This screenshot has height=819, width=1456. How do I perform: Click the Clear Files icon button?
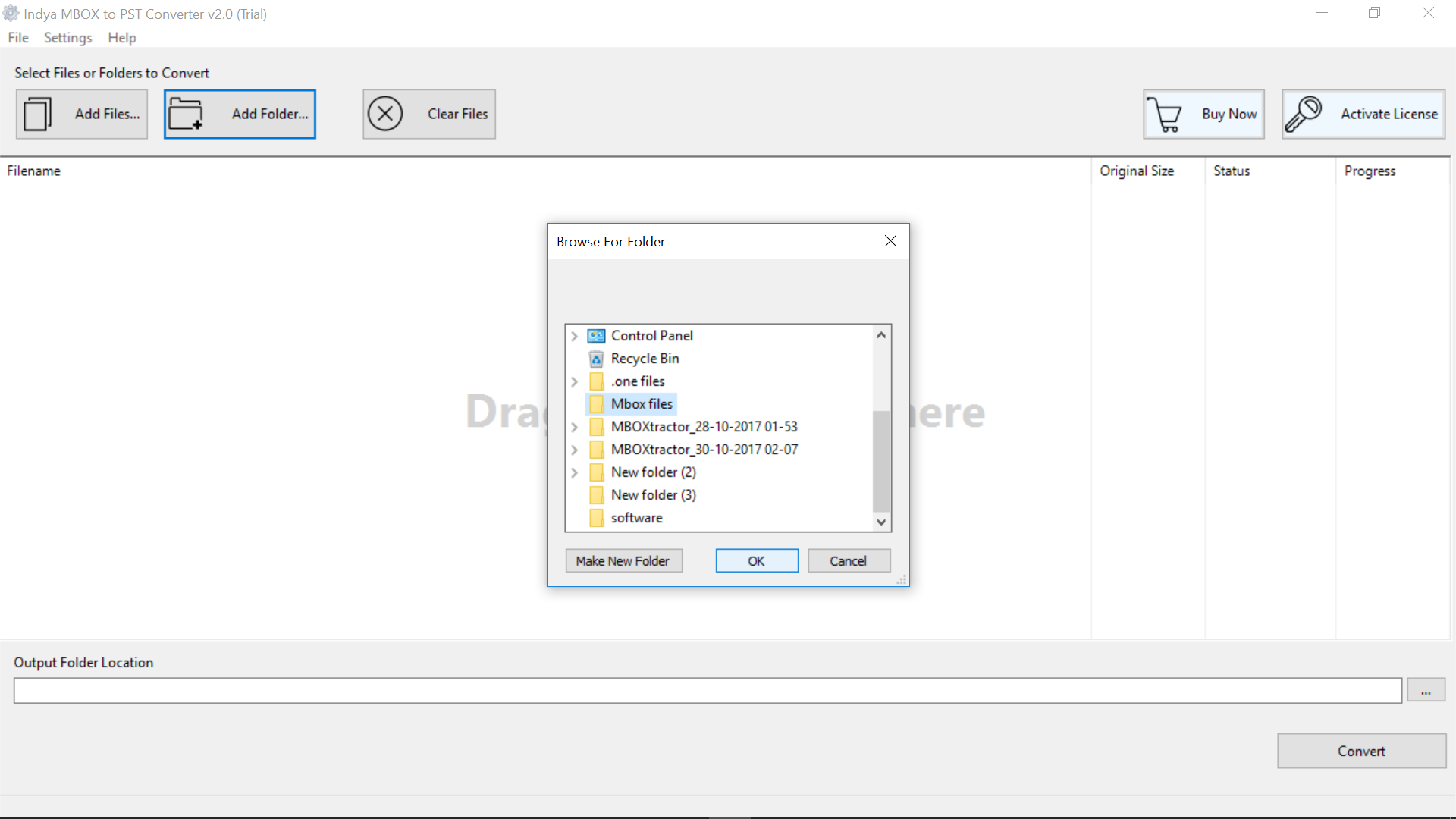pos(385,113)
